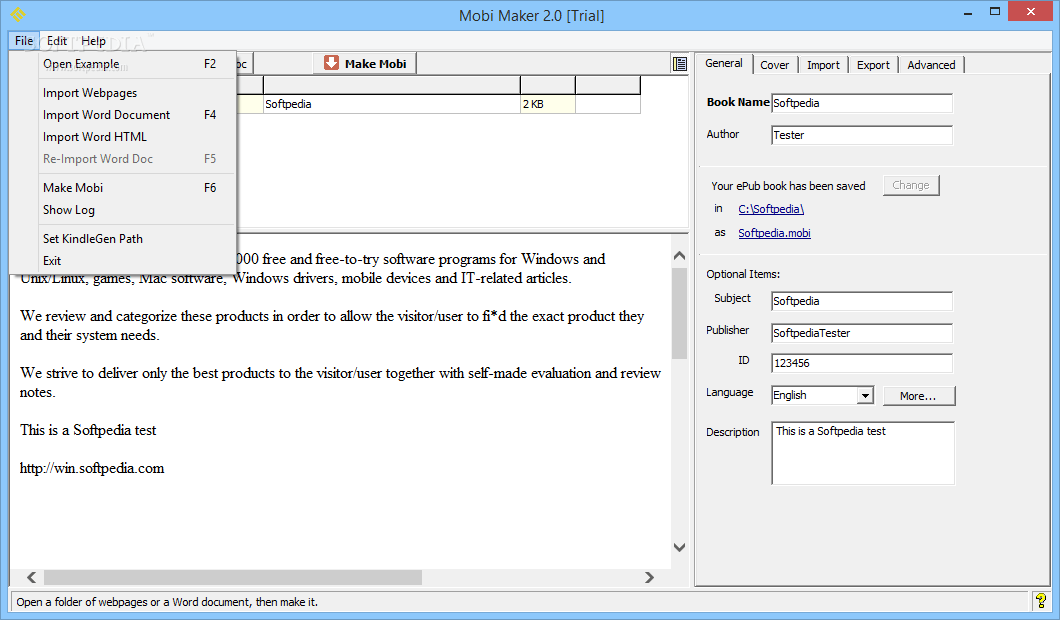Switch to the Advanced tab

[931, 65]
